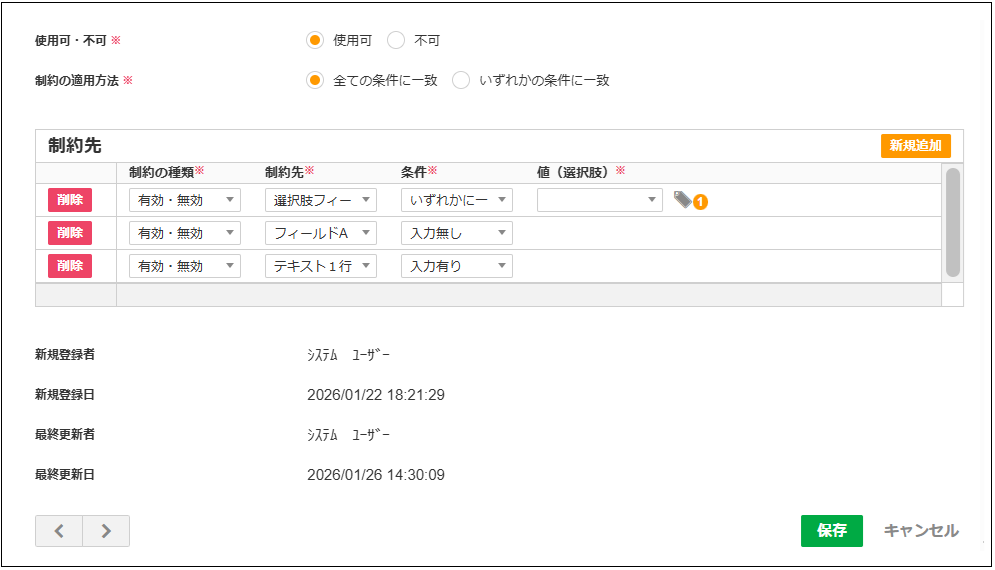
Task: Select the 使用可 radio button
Action: 315,41
